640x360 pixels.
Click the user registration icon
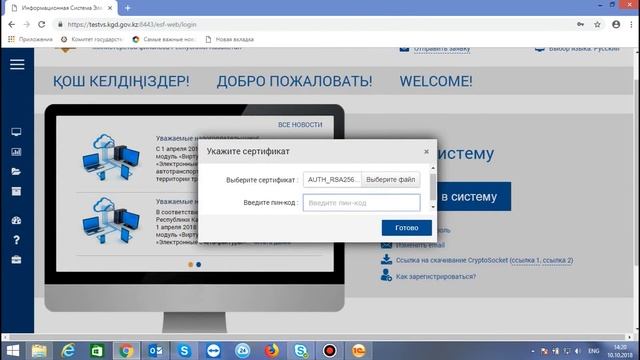click(386, 275)
